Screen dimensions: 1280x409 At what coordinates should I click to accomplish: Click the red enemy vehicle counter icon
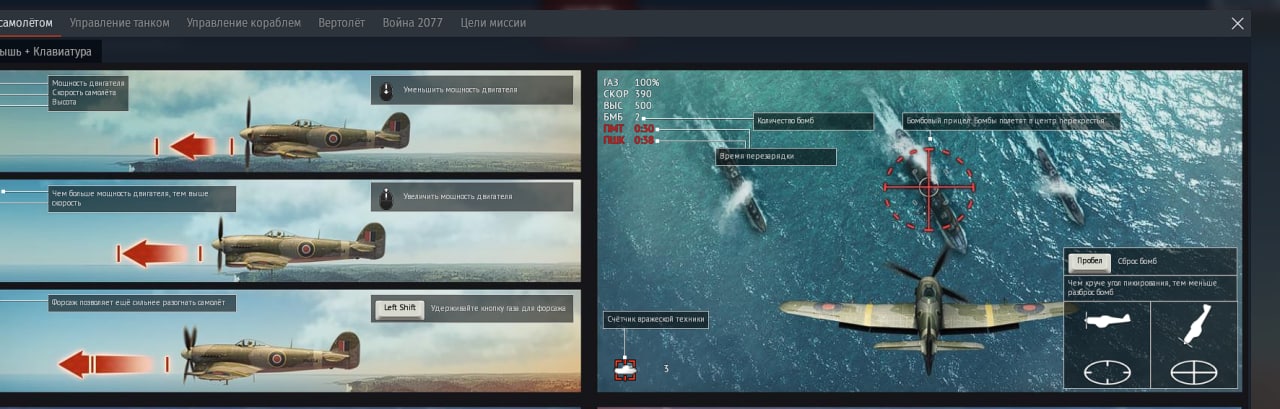[x=626, y=368]
